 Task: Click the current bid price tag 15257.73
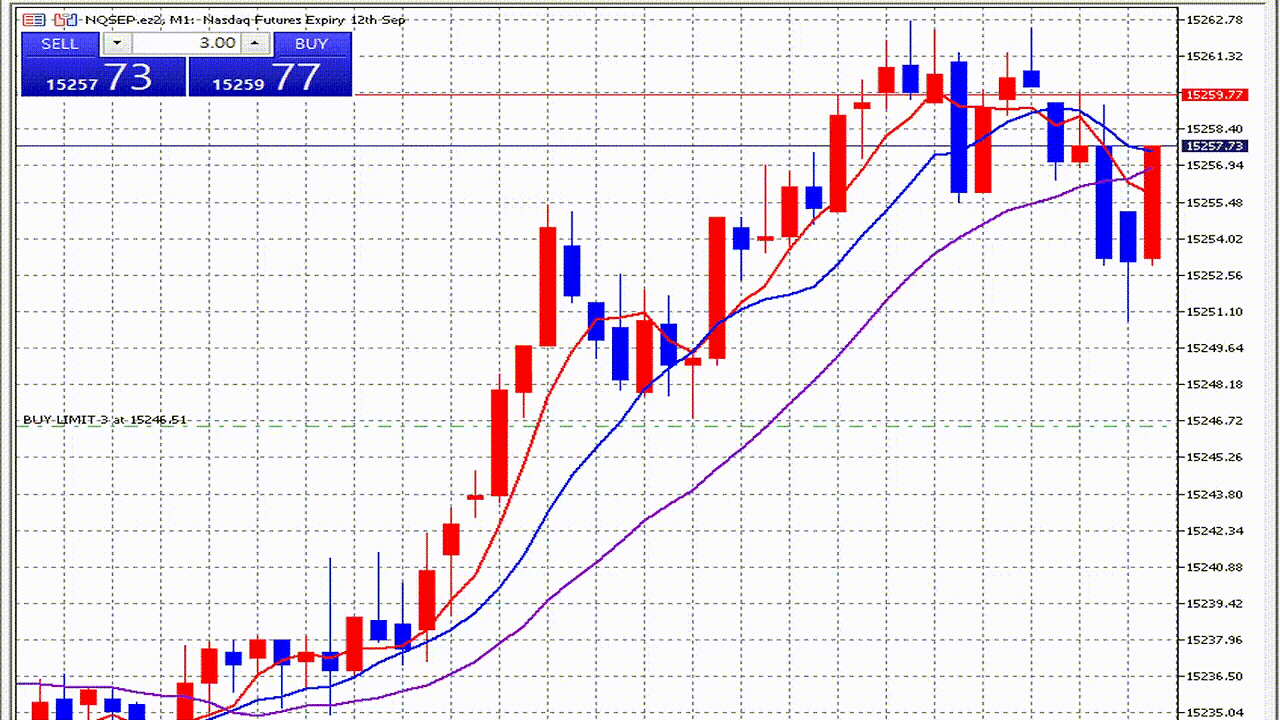(1214, 146)
